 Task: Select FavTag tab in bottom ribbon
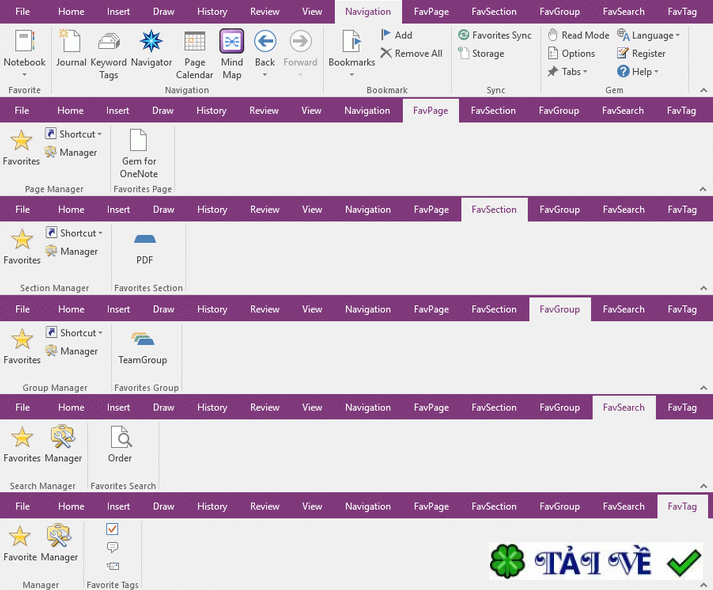(682, 506)
